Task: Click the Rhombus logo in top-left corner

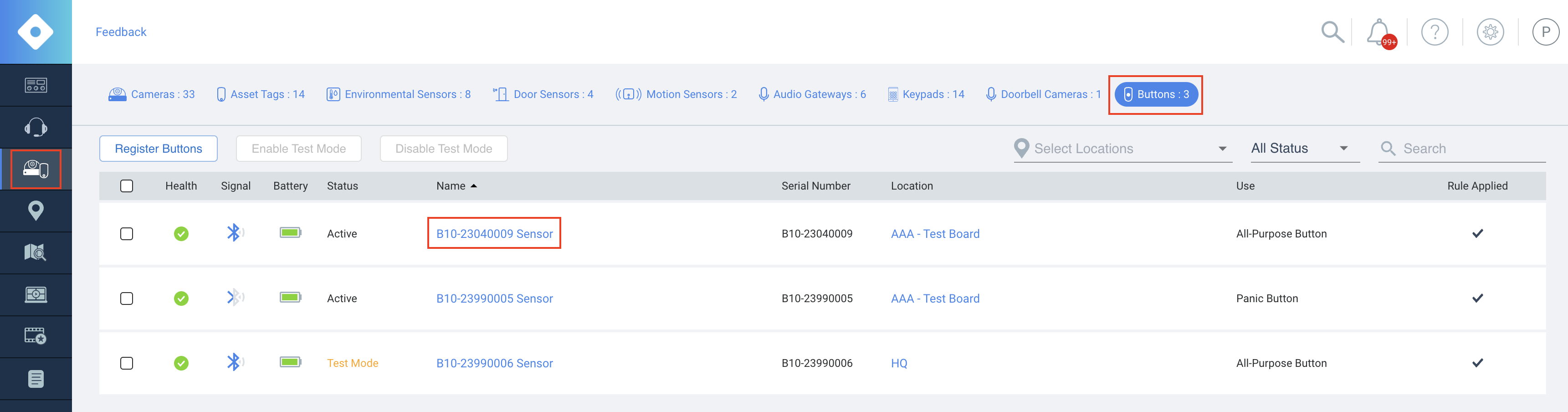Action: click(35, 31)
